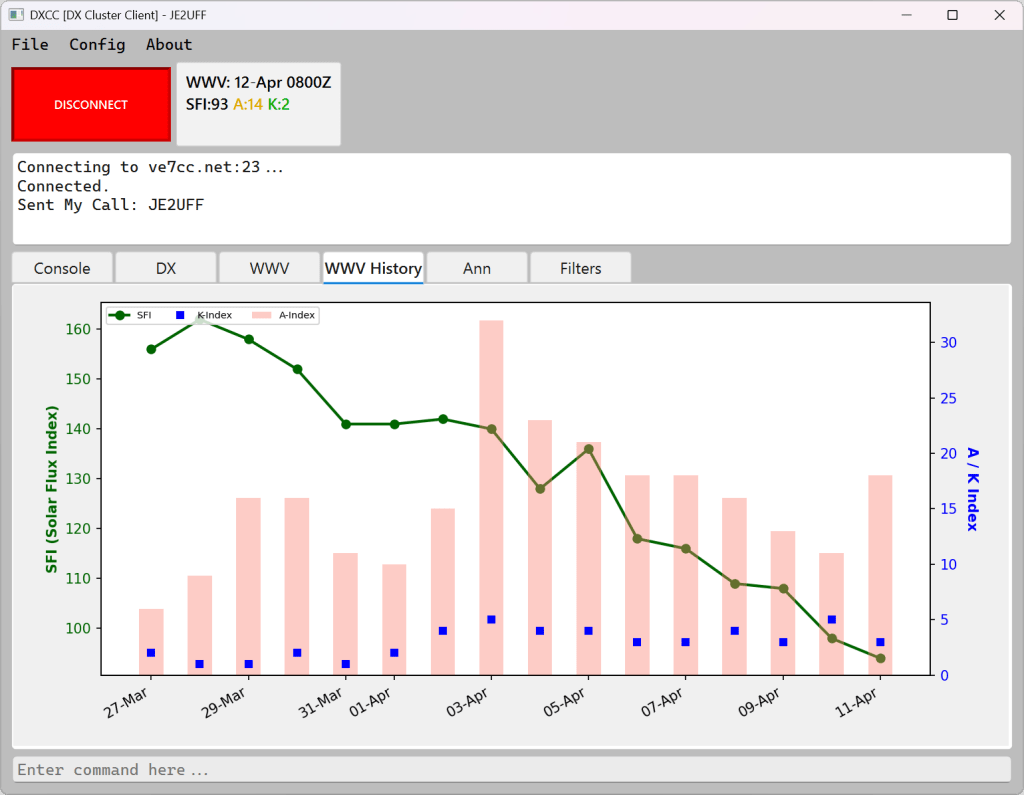The image size is (1024, 795).
Task: Click the WWV solar status panel
Action: [x=258, y=104]
